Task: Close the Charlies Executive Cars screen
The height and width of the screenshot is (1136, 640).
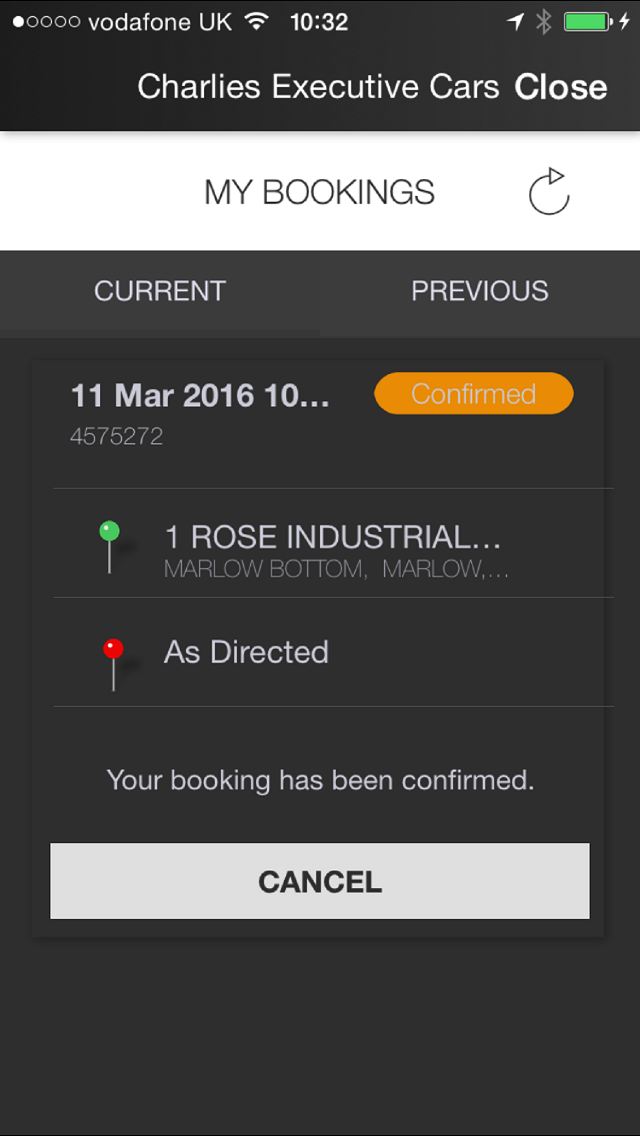Action: pos(561,87)
